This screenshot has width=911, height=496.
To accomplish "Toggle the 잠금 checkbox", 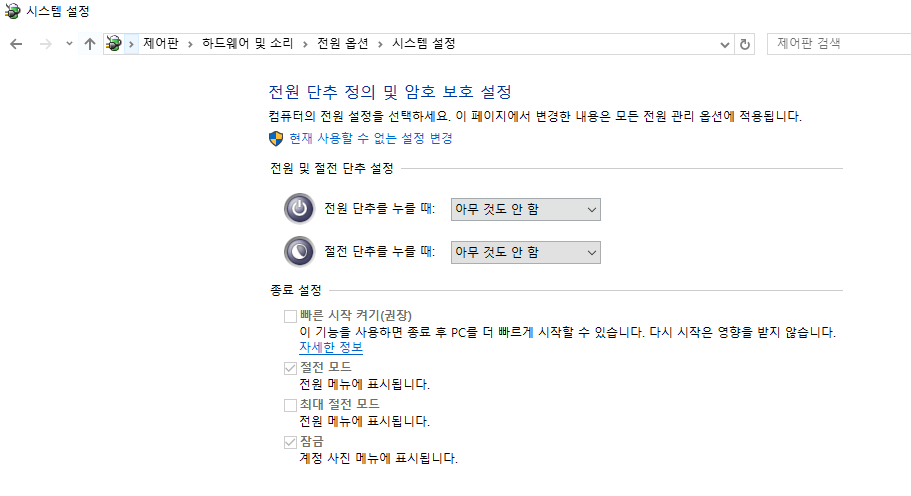I will [290, 441].
